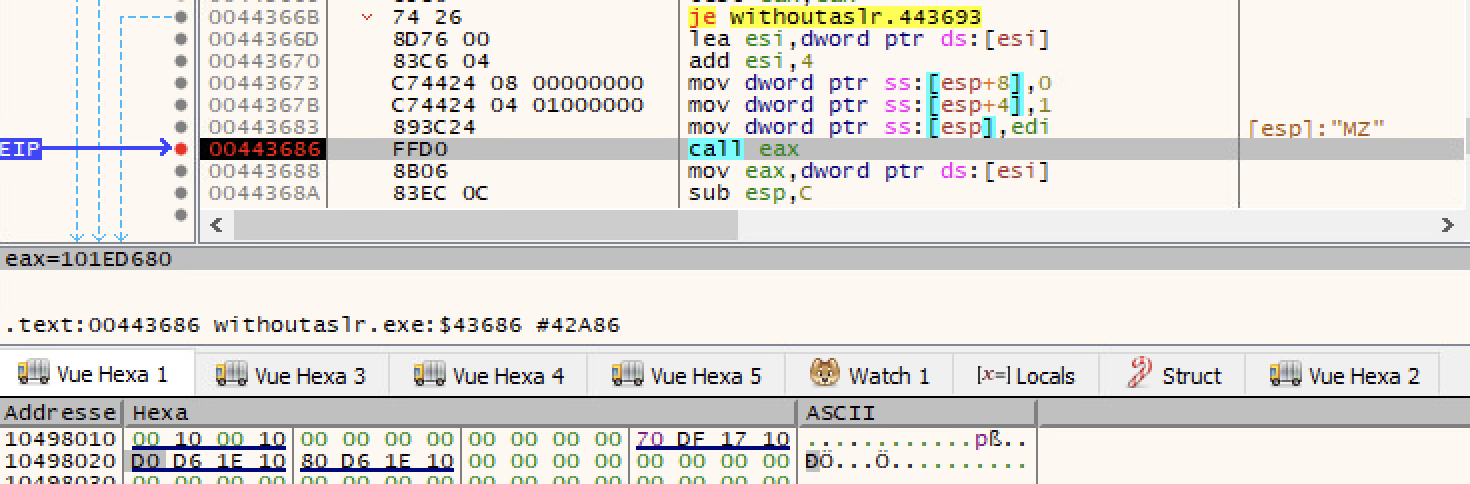The width and height of the screenshot is (1470, 484).
Task: Toggle the red breakpoint dot at 00443686
Action: tap(181, 149)
